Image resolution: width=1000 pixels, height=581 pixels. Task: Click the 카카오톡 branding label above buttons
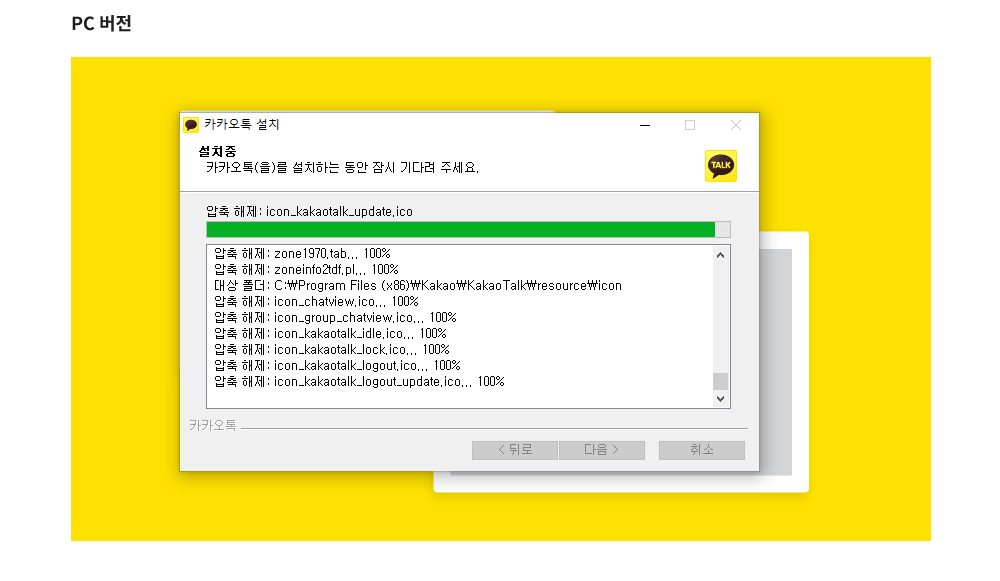[x=213, y=425]
